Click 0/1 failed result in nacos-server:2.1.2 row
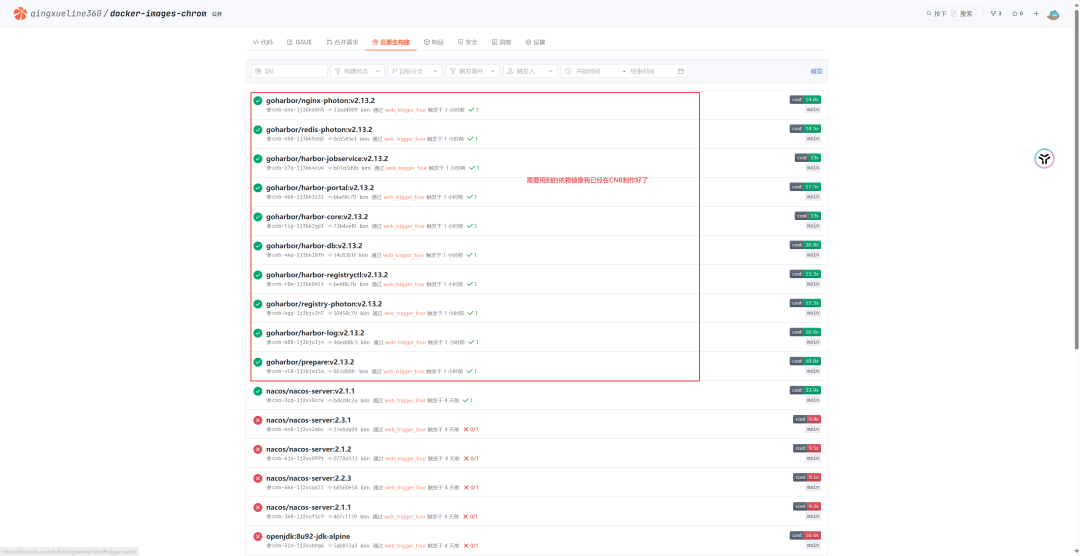The image size is (1080, 556). [471, 458]
